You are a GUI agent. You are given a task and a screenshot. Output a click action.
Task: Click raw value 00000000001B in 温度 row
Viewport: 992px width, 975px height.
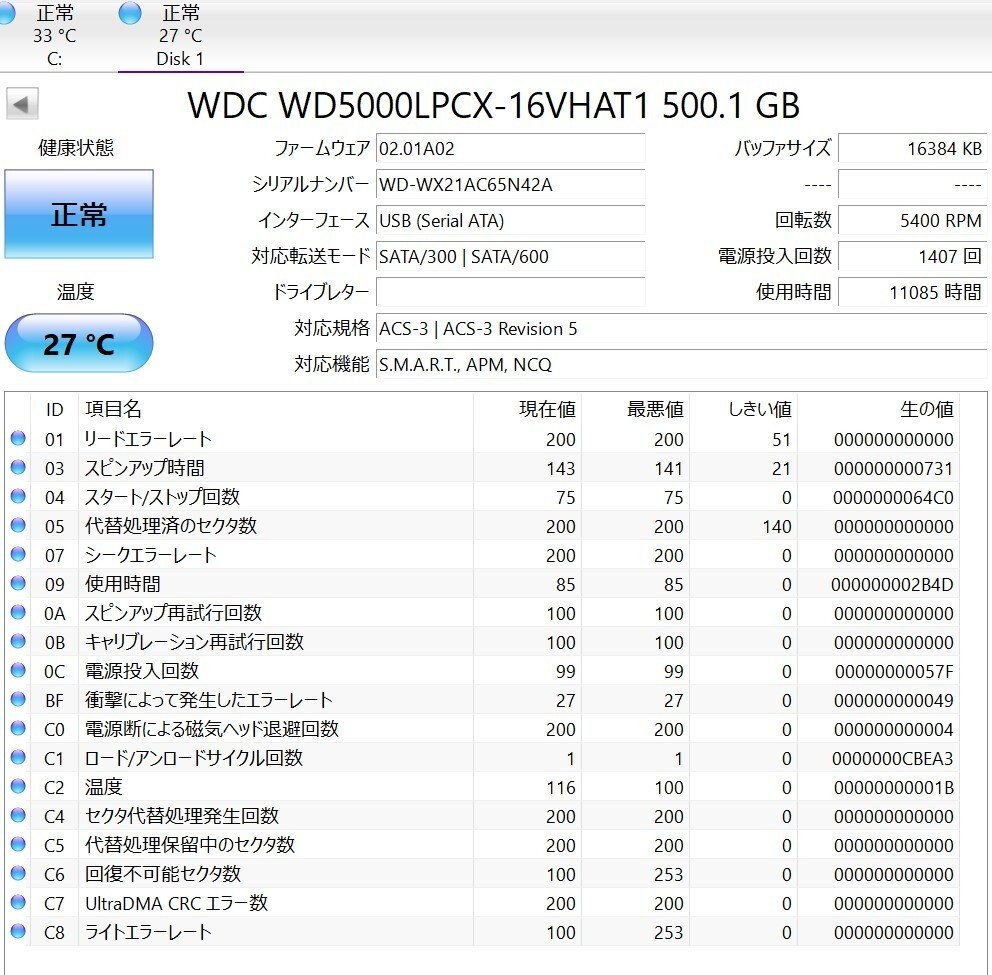[x=894, y=788]
